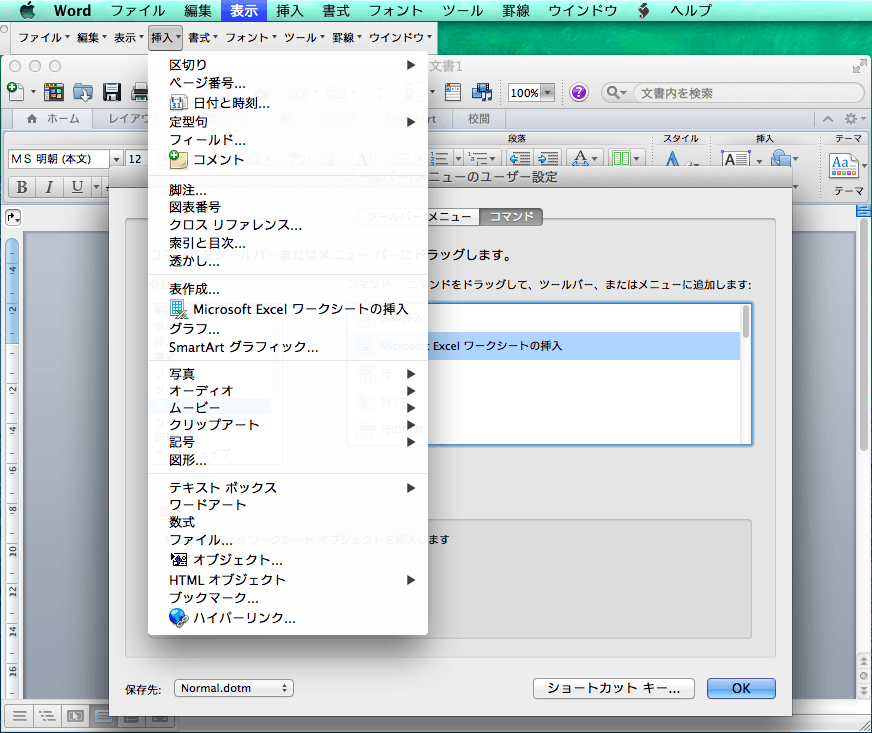The height and width of the screenshot is (733, 872).
Task: Click the 文書内を検索 search field
Action: [748, 93]
